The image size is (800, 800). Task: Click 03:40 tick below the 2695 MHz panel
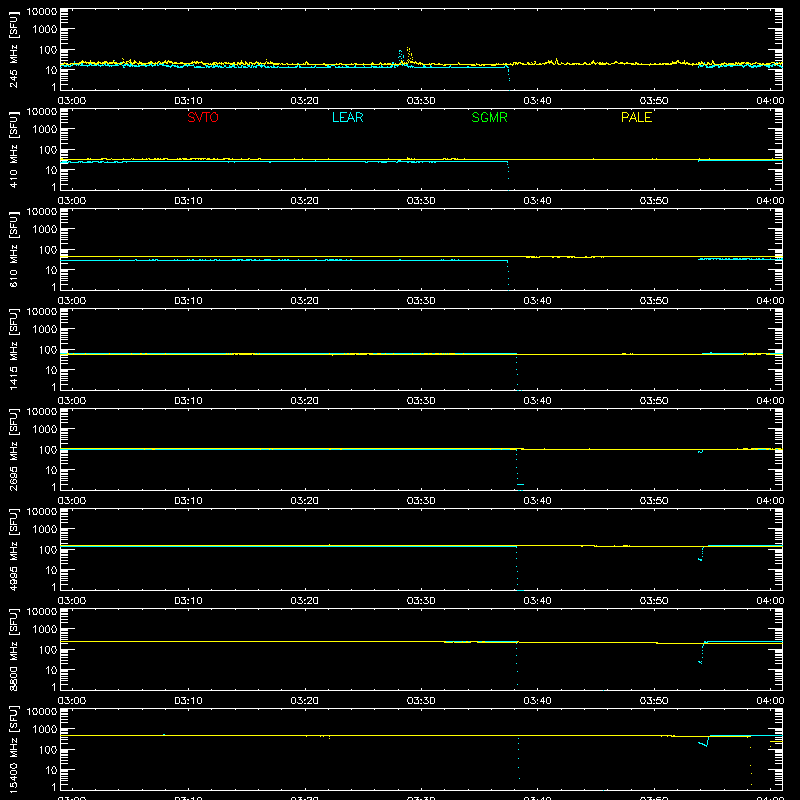537,501
